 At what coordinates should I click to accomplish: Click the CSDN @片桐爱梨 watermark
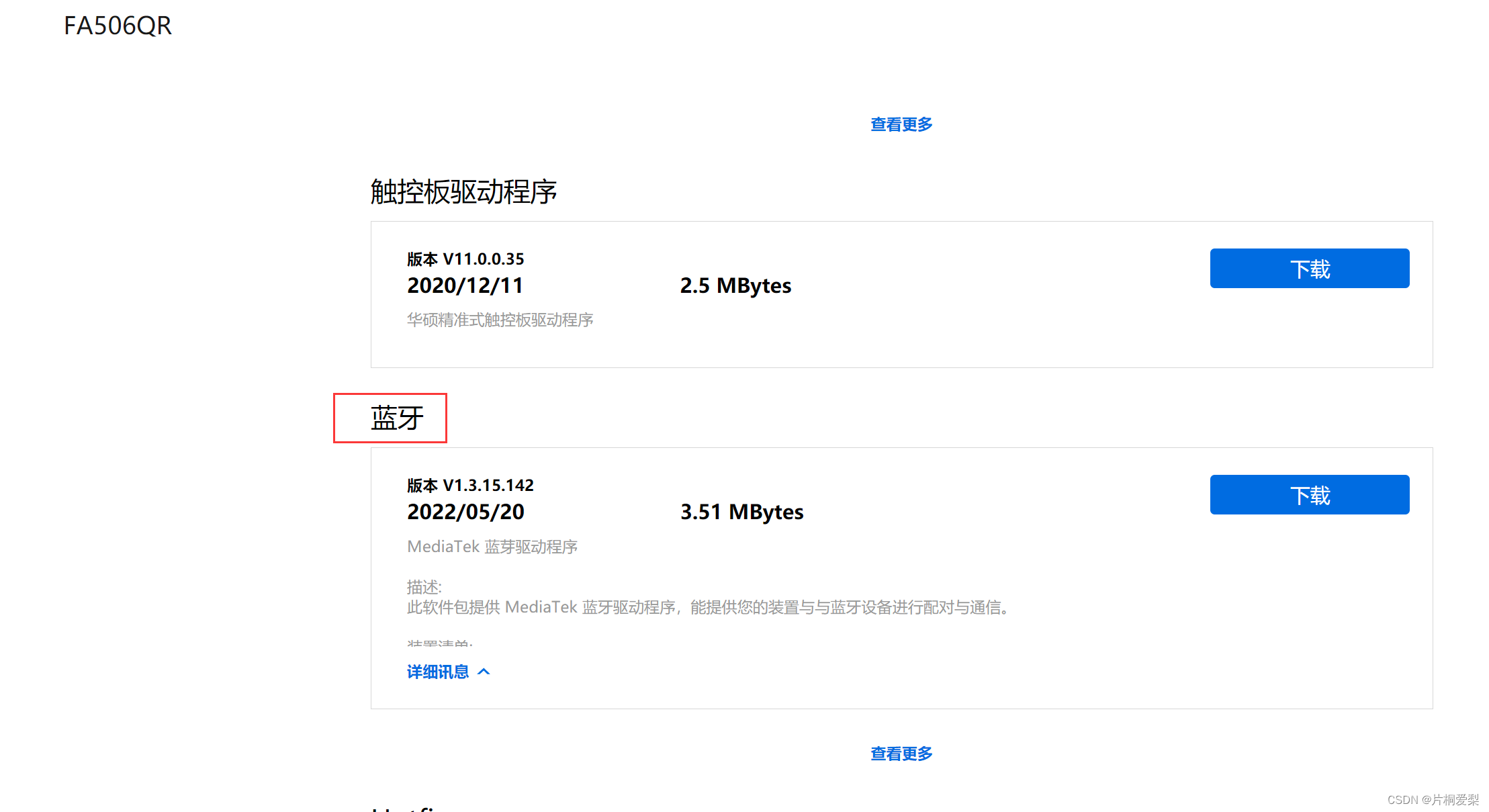pyautogui.click(x=1433, y=800)
